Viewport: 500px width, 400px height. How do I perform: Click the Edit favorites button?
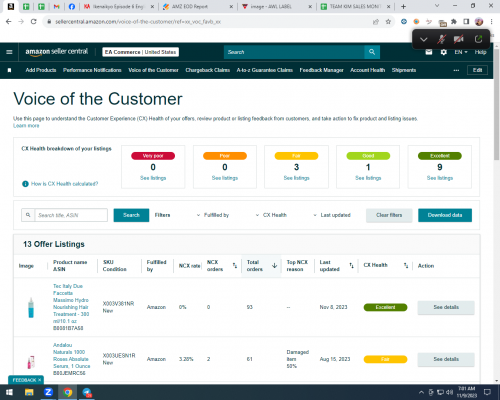(x=477, y=70)
